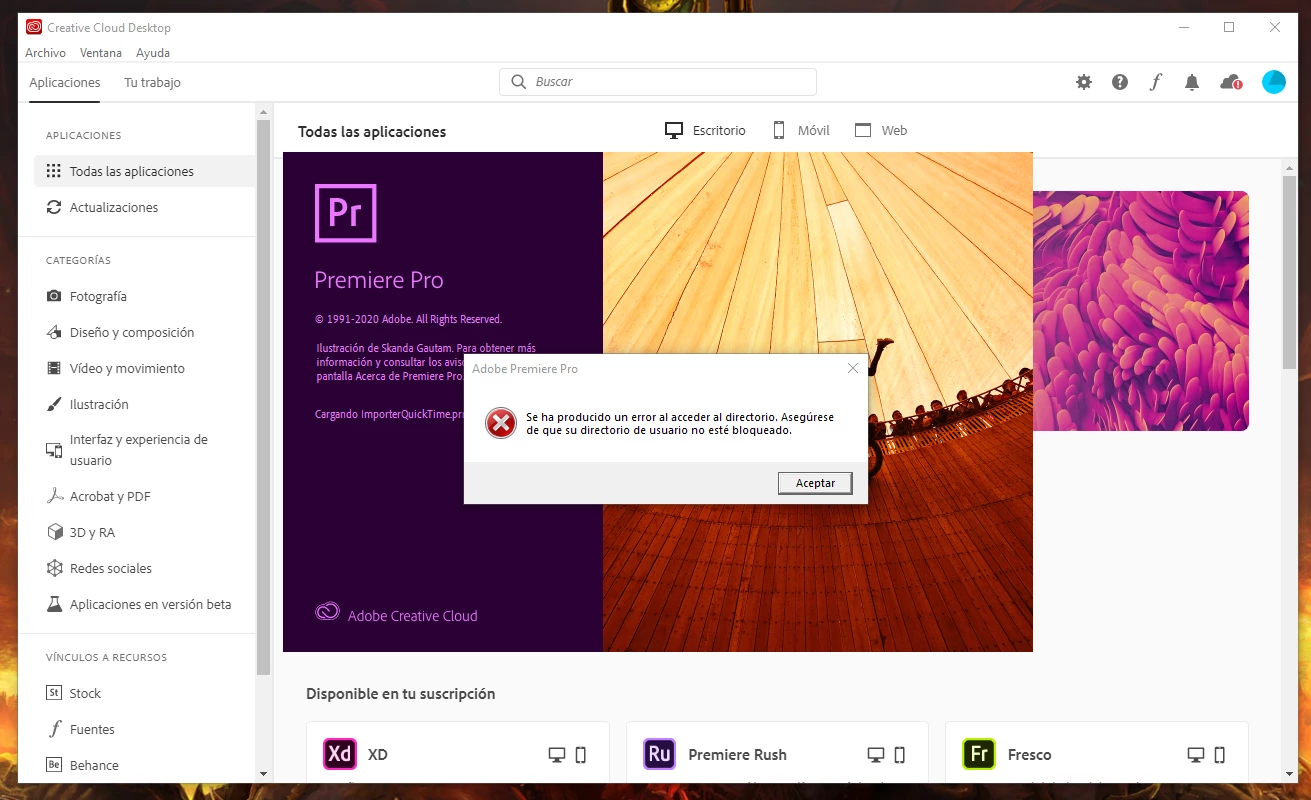
Task: Click the desktop icon on Fresco card
Action: (1195, 755)
